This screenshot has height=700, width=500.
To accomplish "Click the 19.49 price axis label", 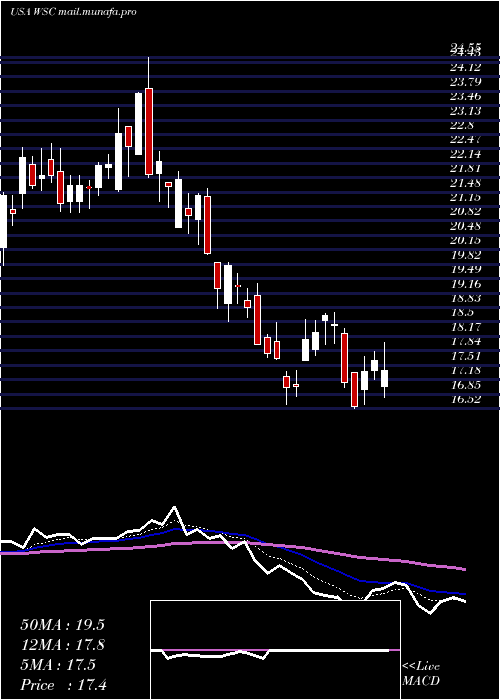I will click(465, 269).
